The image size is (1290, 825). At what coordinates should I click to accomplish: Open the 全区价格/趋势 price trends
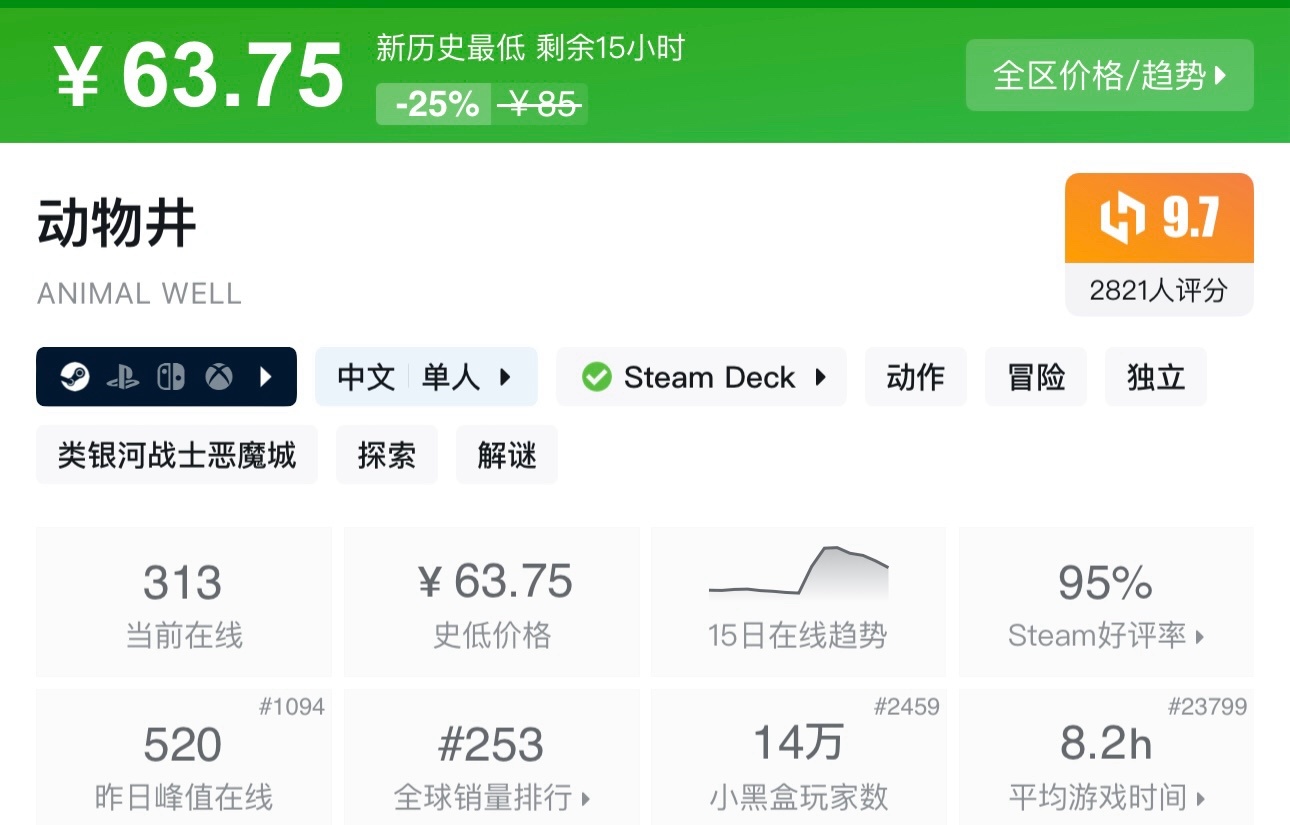pyautogui.click(x=1109, y=74)
